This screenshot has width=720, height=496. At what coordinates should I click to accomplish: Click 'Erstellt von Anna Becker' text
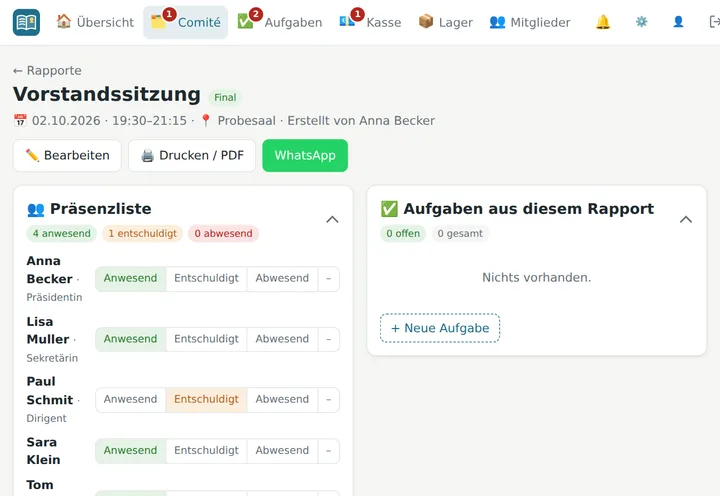coord(361,121)
